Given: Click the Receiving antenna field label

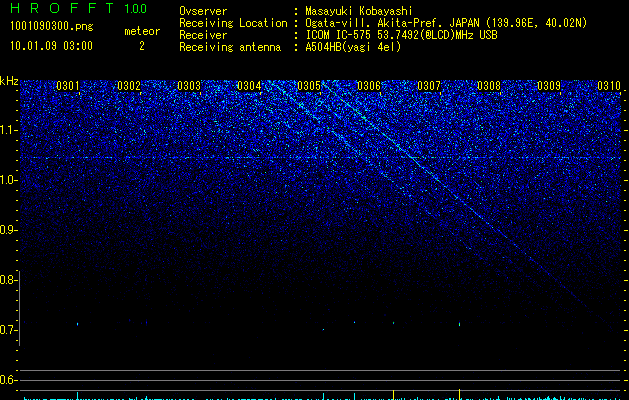Looking at the screenshot, I should [x=230, y=47].
